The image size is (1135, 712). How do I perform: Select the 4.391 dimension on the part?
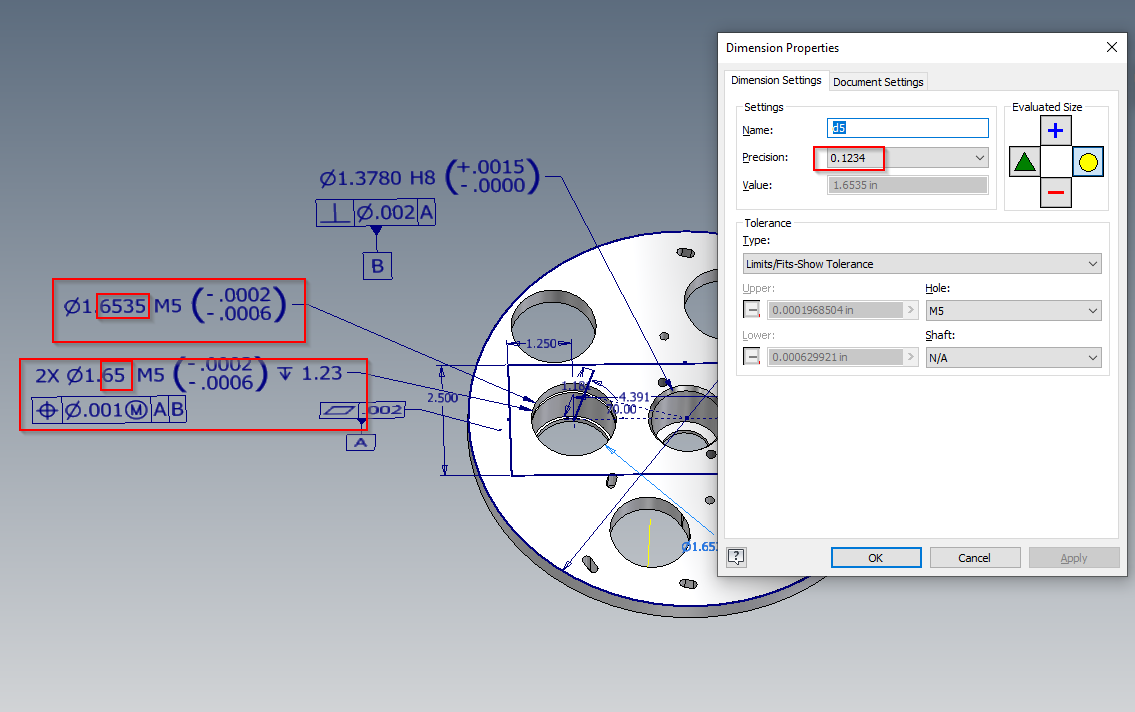point(634,397)
